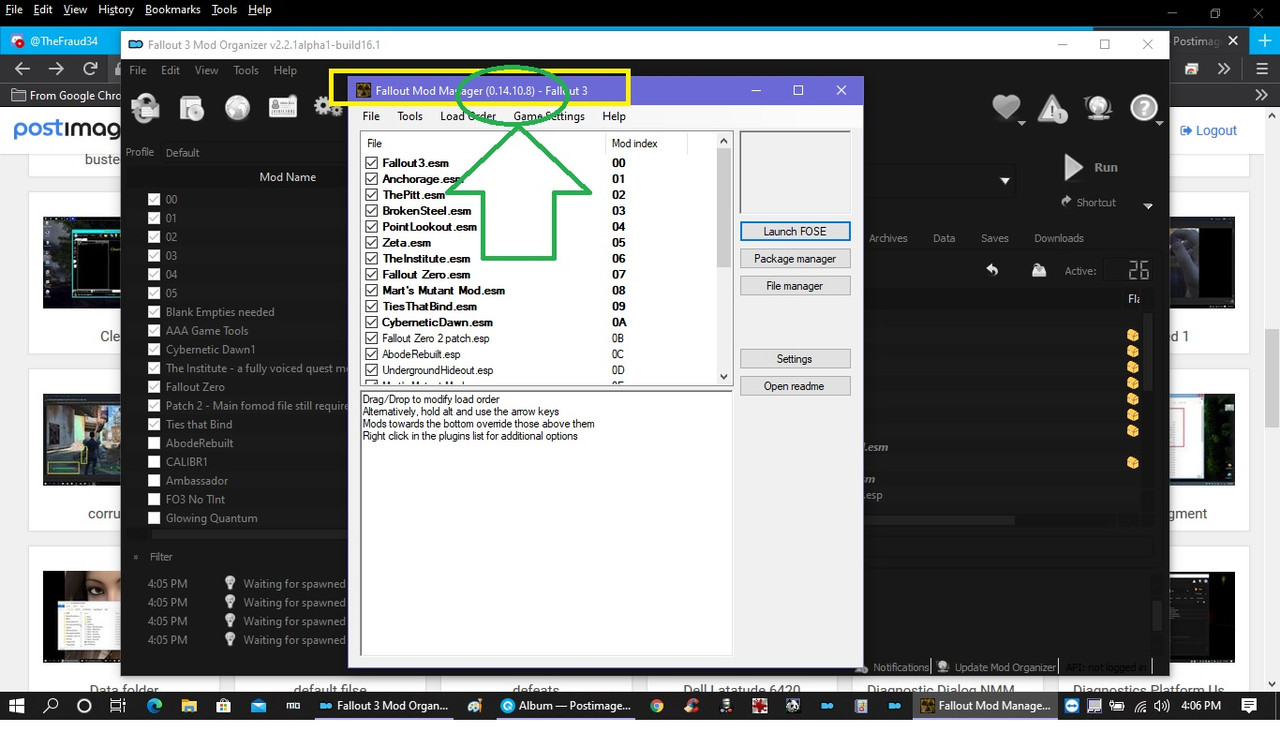Open Microsoft Store from taskbar

223,705
